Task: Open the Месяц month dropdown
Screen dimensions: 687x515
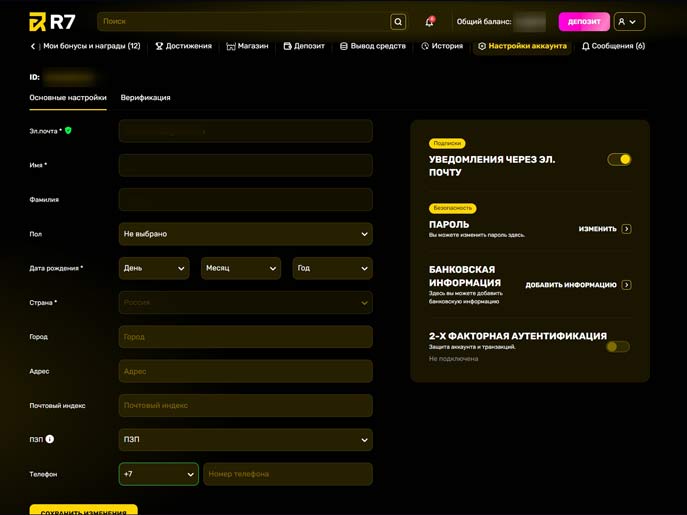Action: (241, 268)
